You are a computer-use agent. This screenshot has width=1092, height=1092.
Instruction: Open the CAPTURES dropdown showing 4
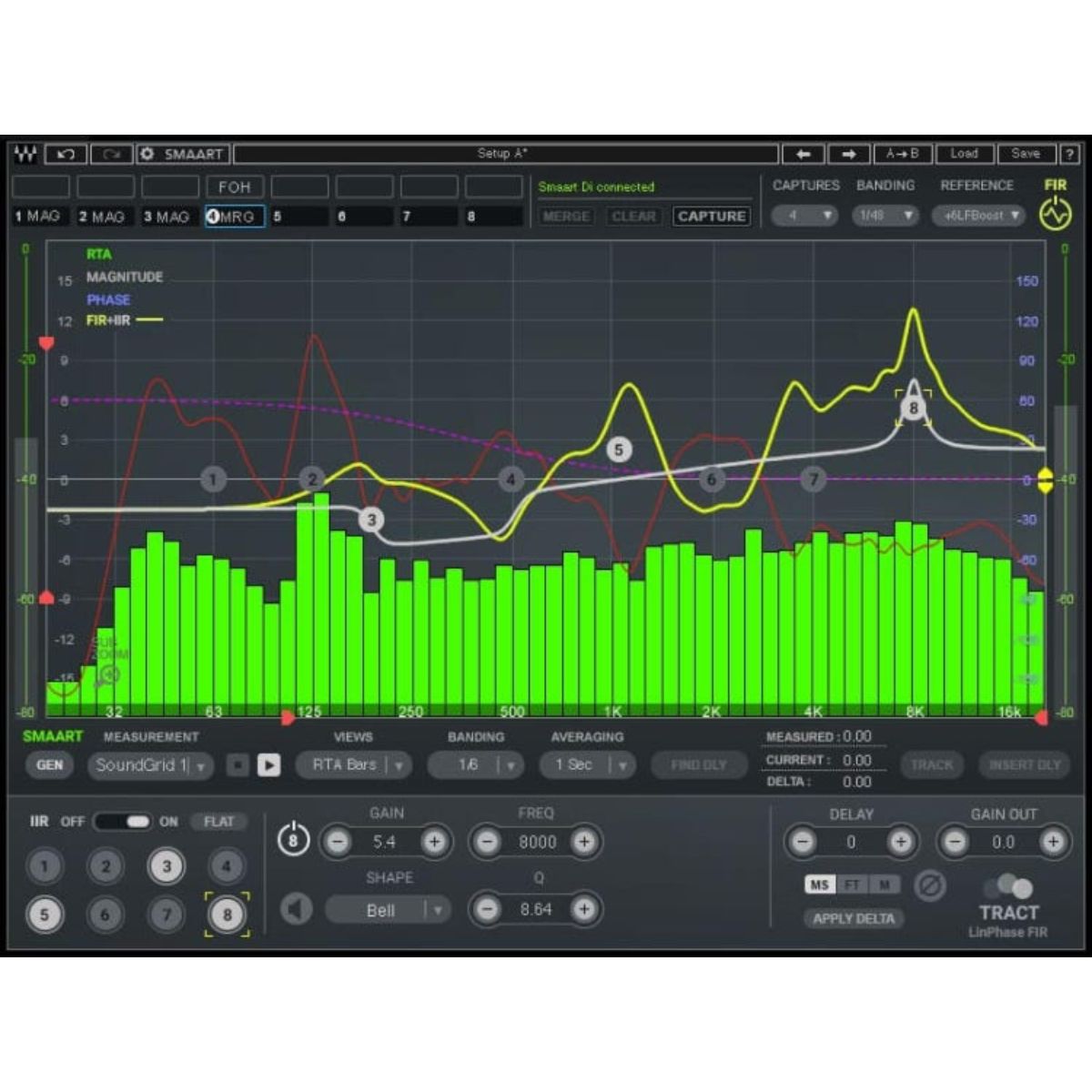804,216
